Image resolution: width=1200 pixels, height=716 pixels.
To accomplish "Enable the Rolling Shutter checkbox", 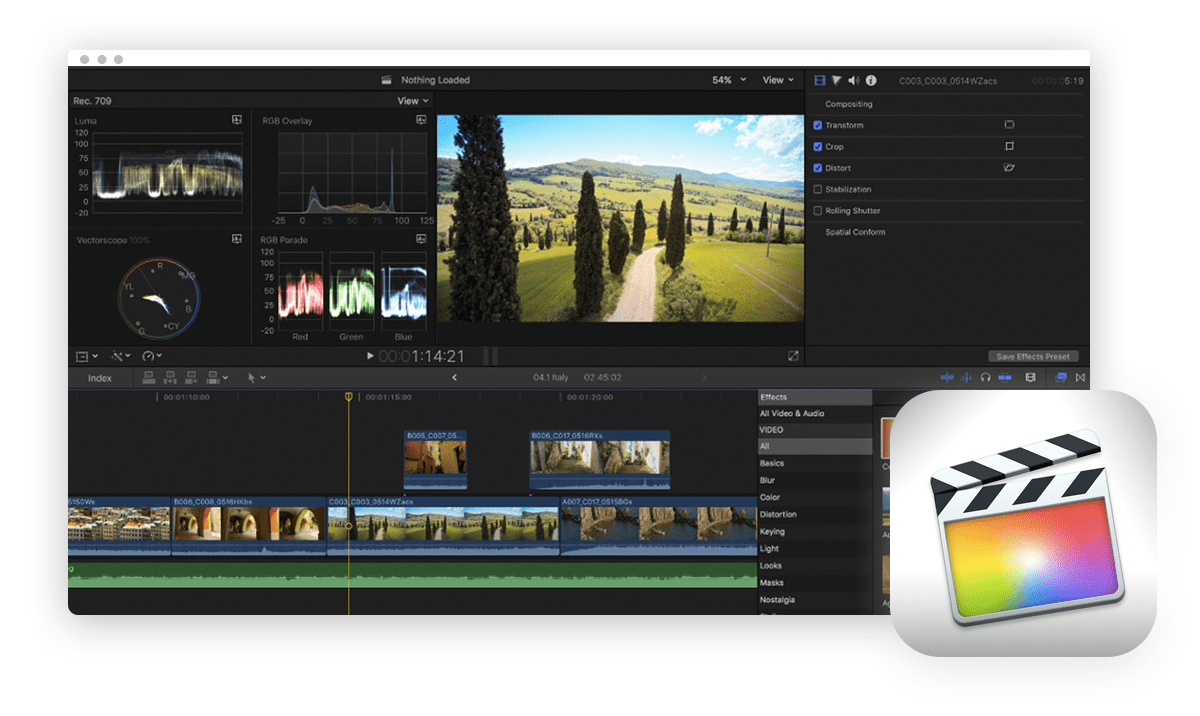I will click(818, 211).
